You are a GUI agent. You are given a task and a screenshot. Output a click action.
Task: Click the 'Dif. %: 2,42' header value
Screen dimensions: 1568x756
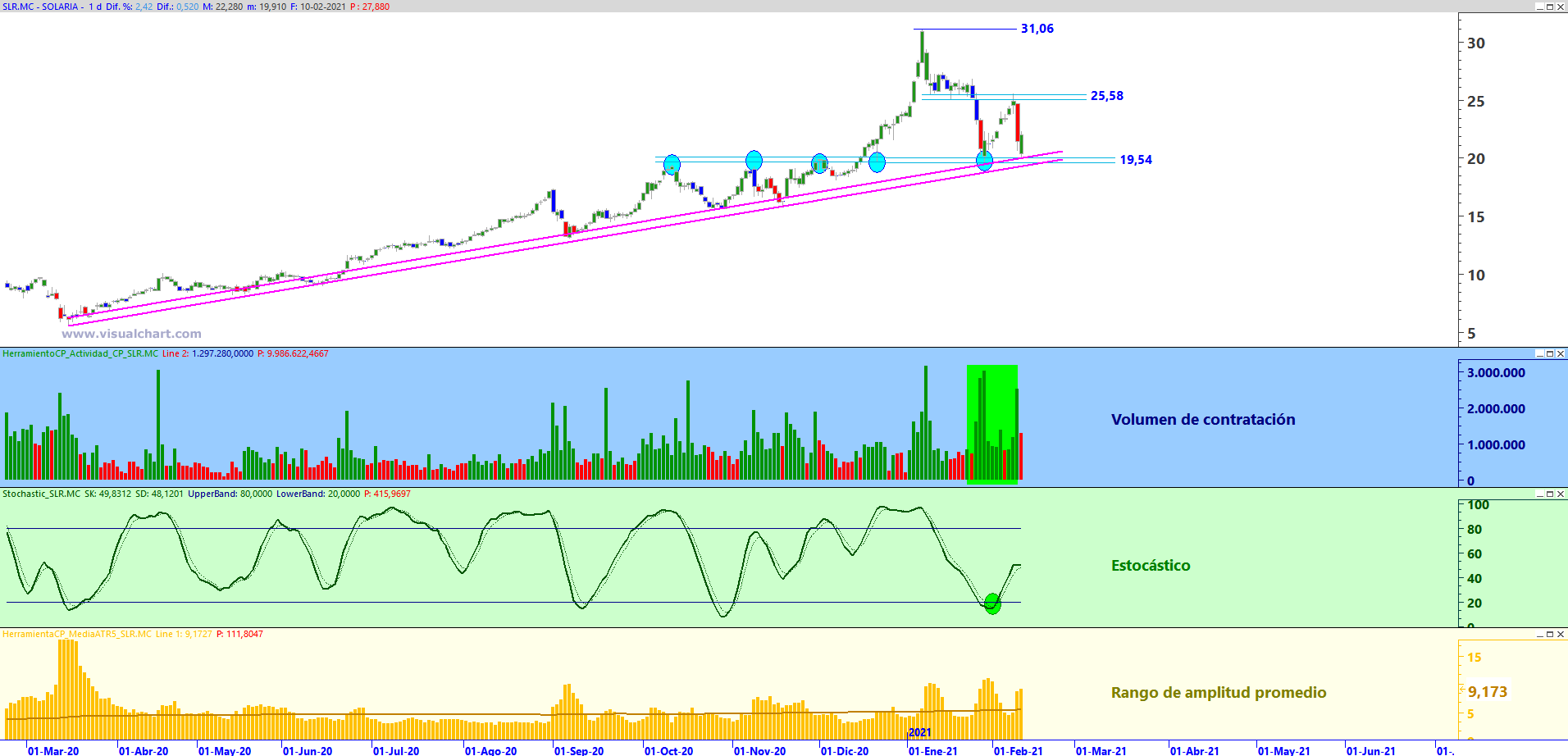[129, 7]
